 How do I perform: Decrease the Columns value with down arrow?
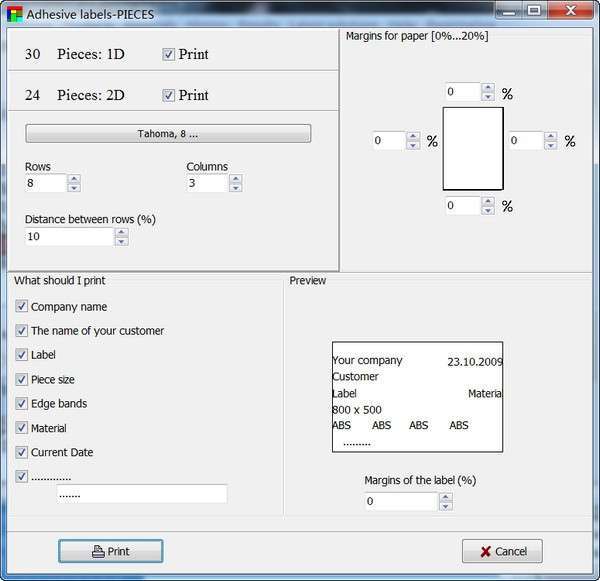(x=236, y=188)
